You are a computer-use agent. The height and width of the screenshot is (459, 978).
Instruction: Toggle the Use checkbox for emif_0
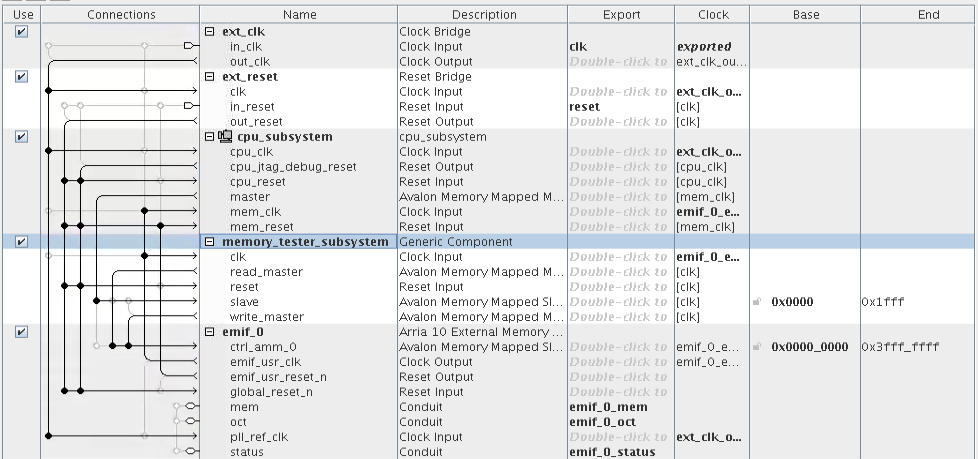coord(22,332)
